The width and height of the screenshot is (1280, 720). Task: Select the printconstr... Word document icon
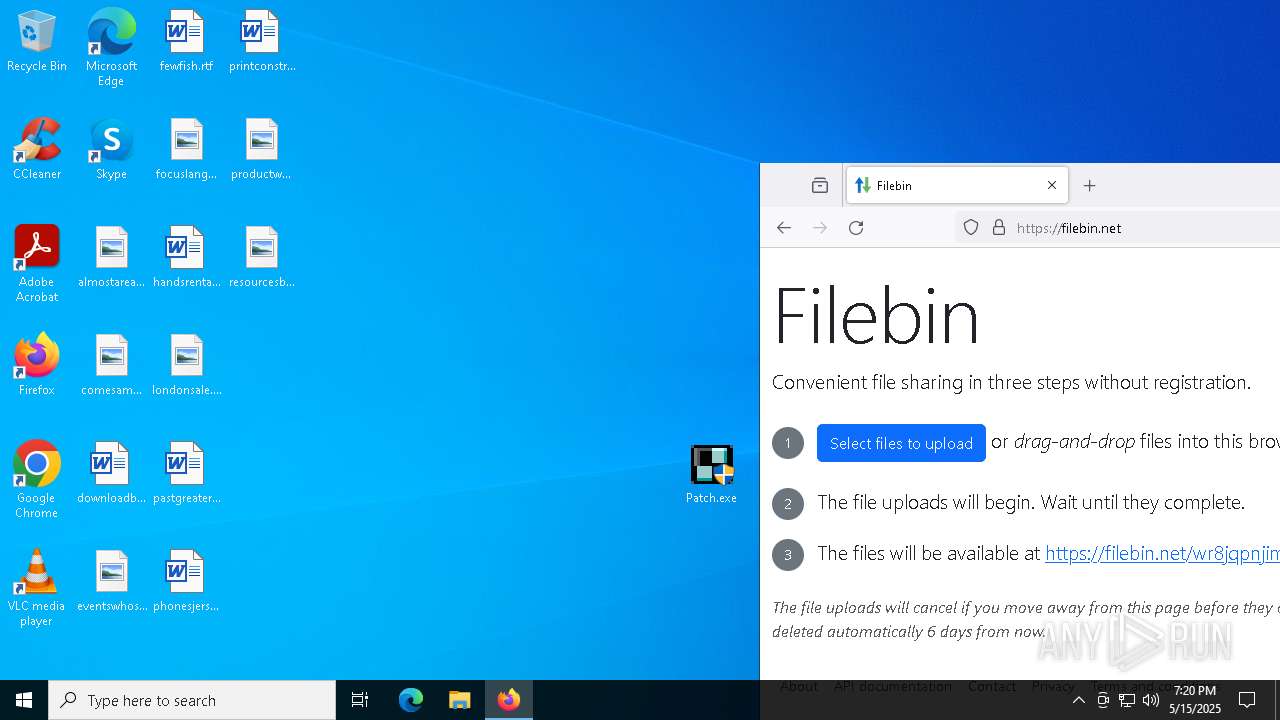click(261, 42)
